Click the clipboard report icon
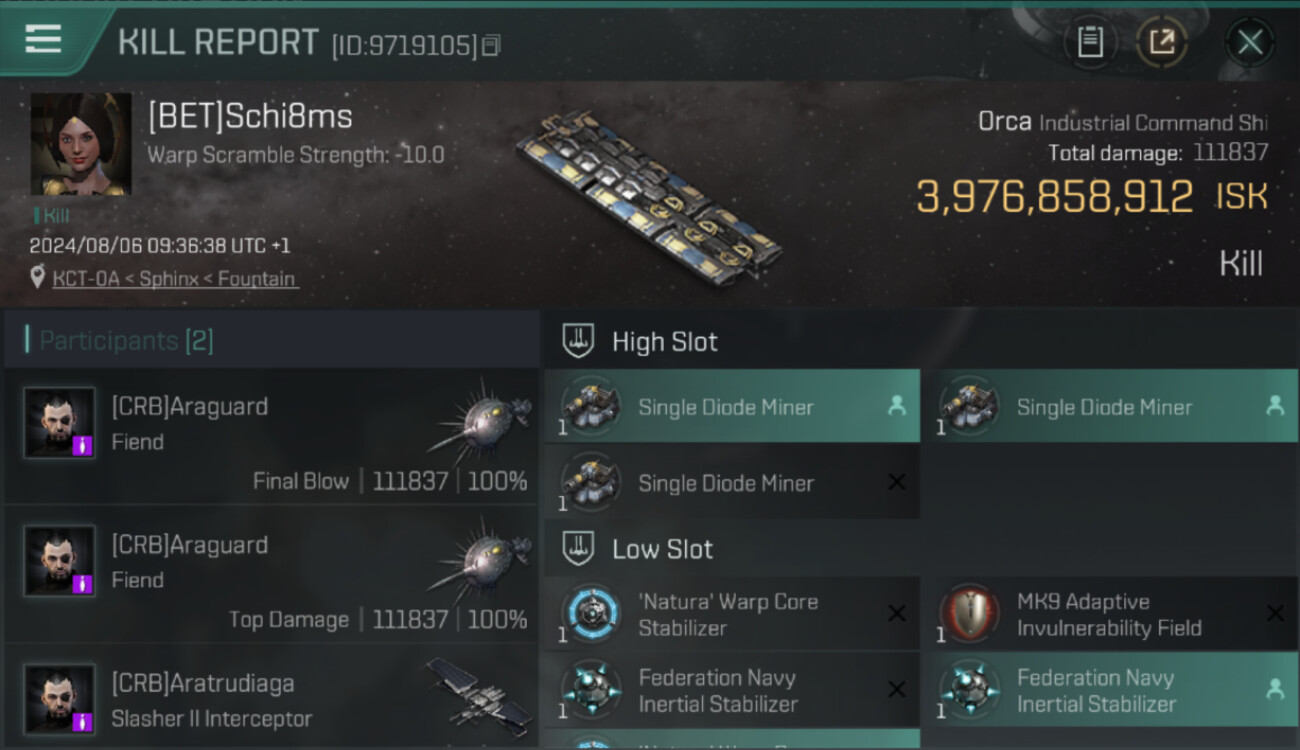 coord(1090,42)
